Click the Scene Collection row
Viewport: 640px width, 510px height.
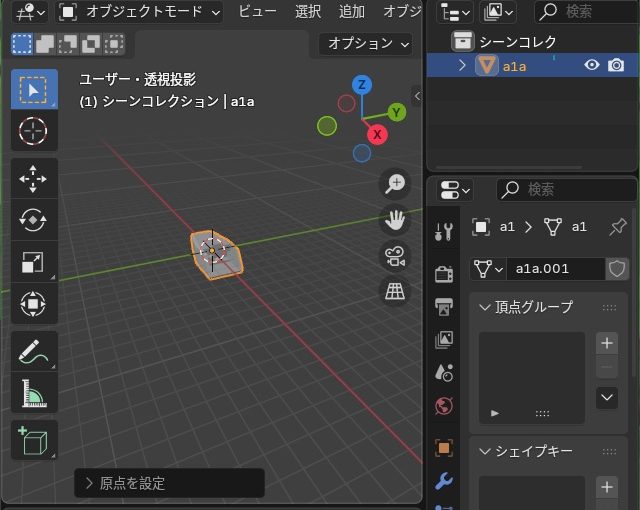[x=533, y=41]
